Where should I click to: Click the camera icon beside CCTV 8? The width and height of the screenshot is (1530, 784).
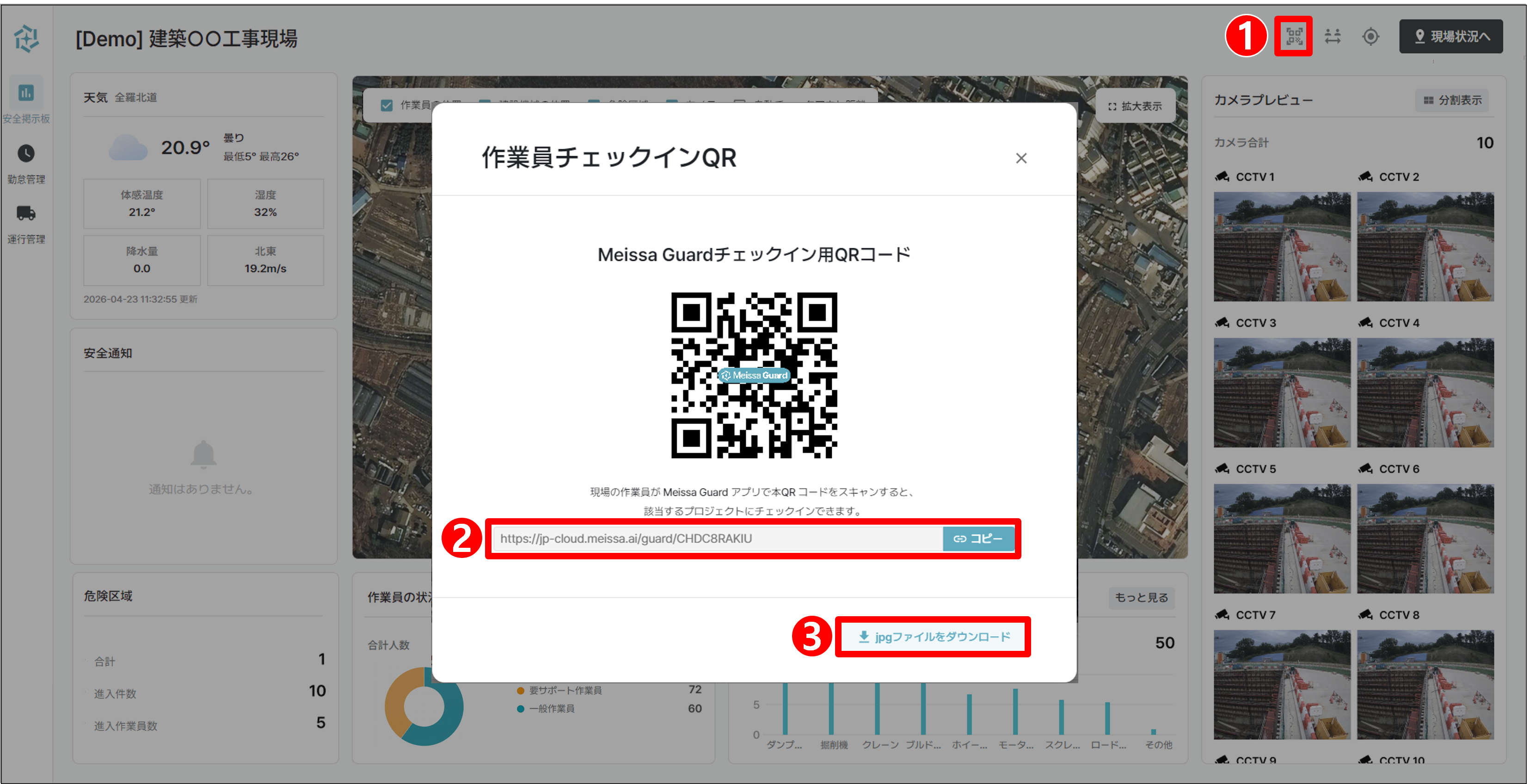point(1365,615)
